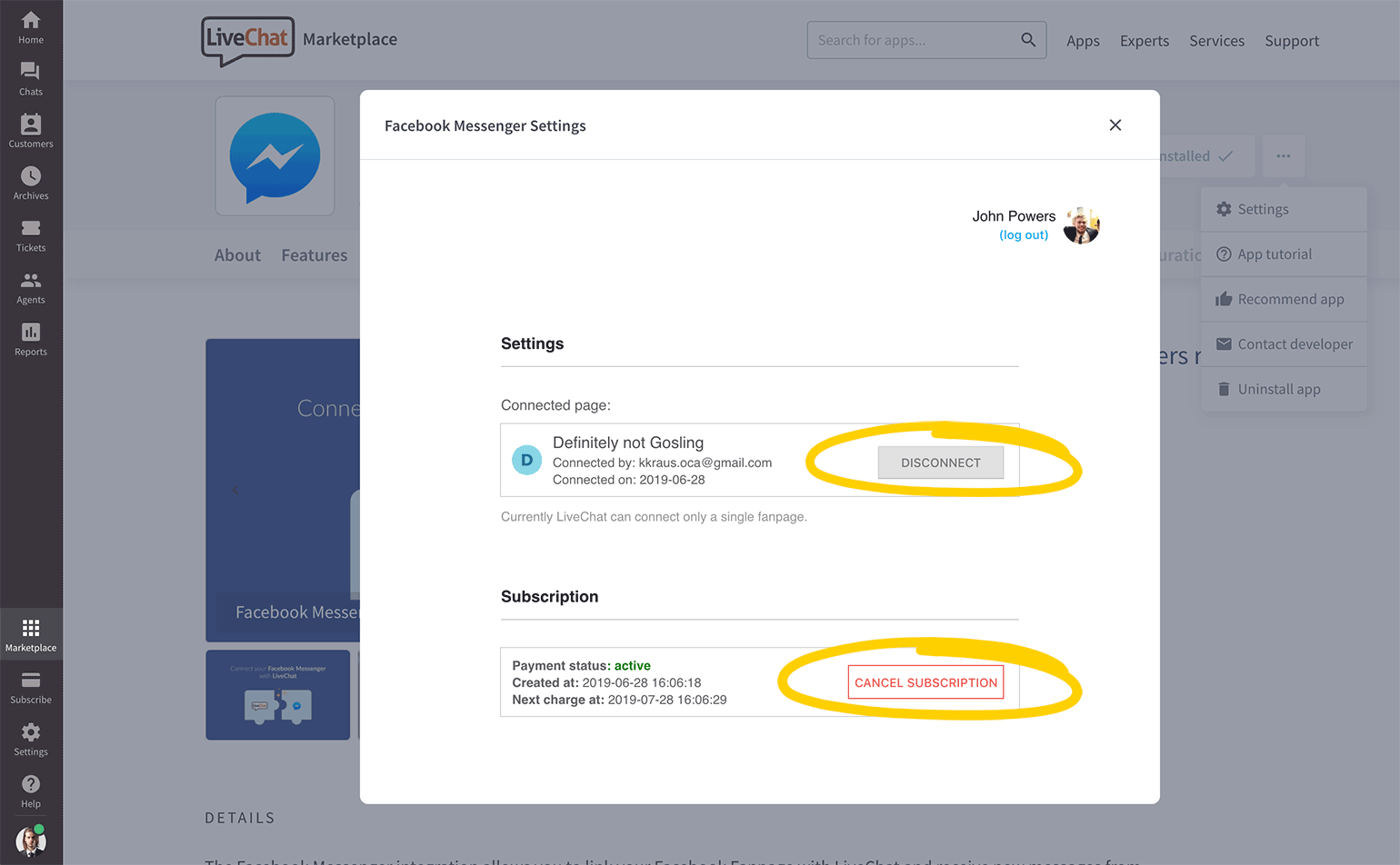Open Services in top navigation
1400x865 pixels.
point(1217,41)
